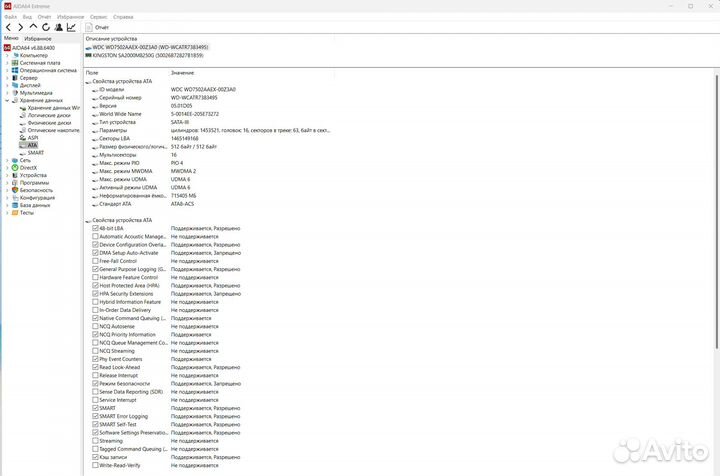Viewport: 720px width, 476px height.
Task: Select the SMART item in tree
Action: point(36,152)
